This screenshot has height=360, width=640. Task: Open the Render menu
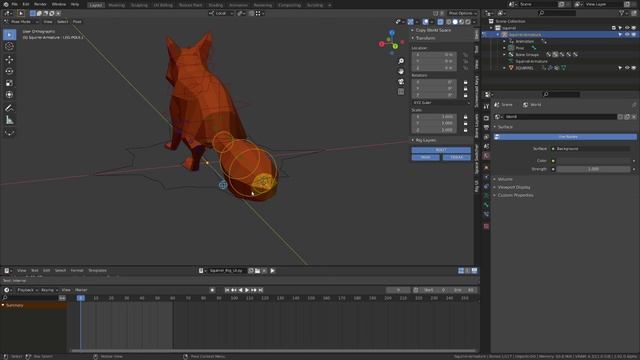coord(40,4)
